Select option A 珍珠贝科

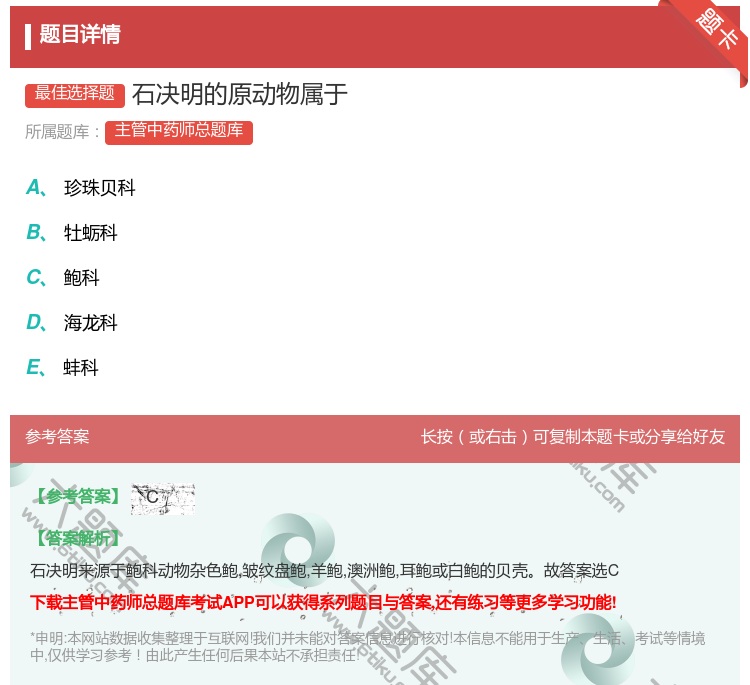pos(99,188)
